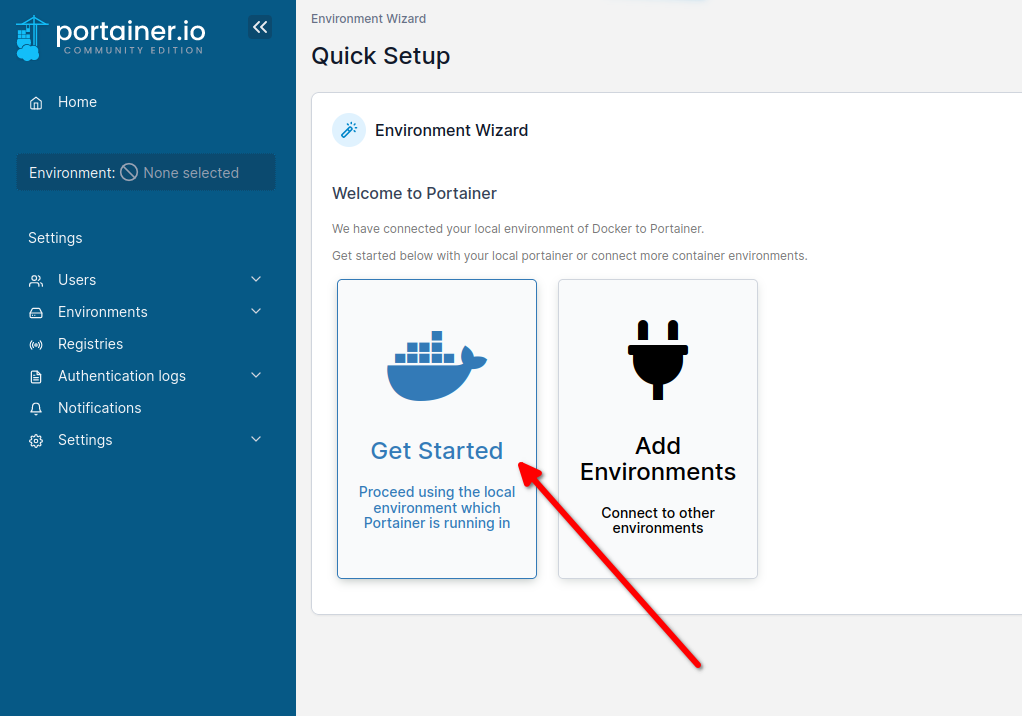Click the Users people icon
1022x716 pixels.
coord(36,280)
